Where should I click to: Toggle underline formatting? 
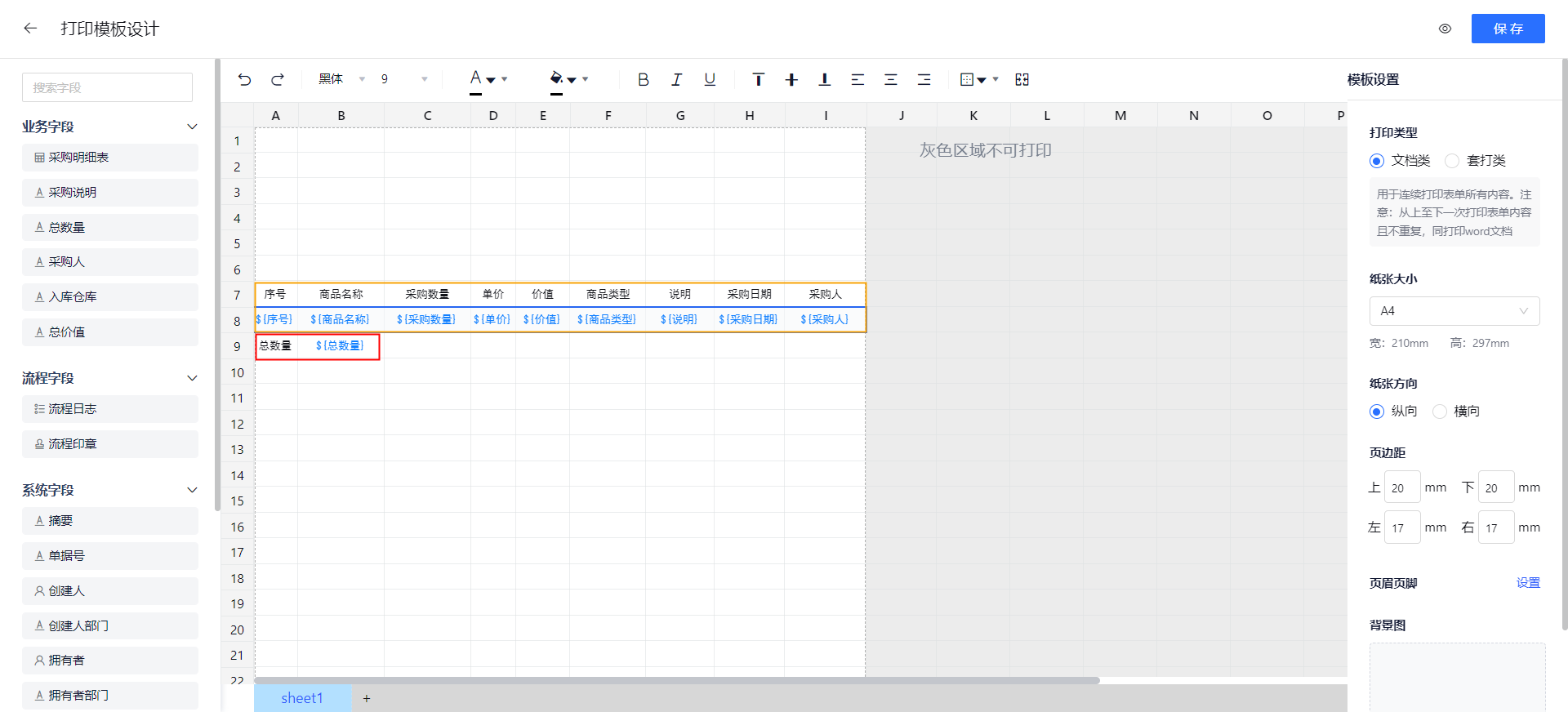pos(710,79)
